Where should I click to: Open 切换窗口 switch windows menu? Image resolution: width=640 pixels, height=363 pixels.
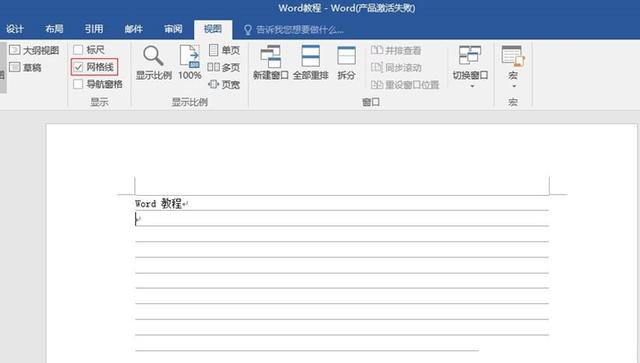click(470, 67)
